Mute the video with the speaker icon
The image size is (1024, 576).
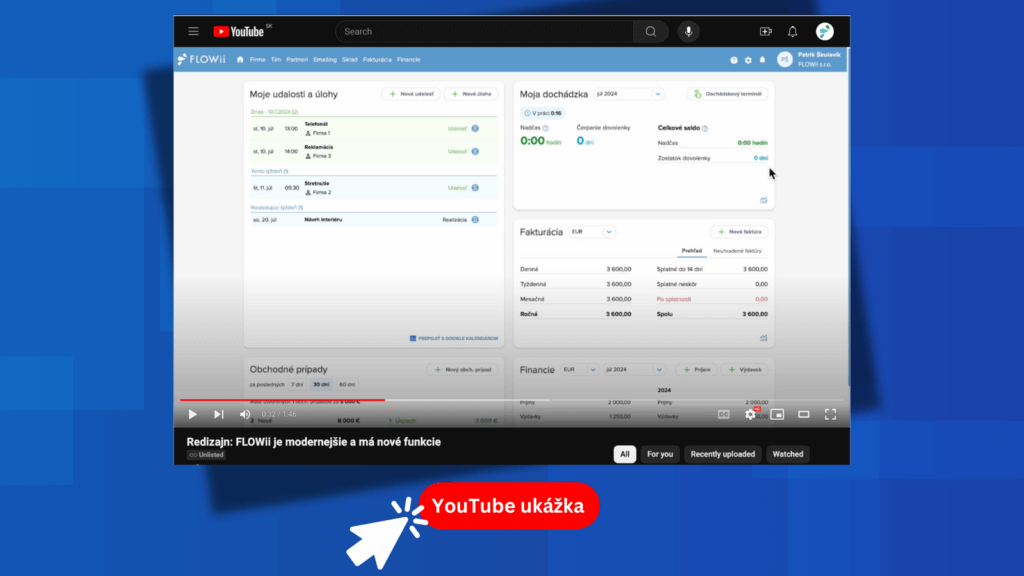tap(245, 414)
